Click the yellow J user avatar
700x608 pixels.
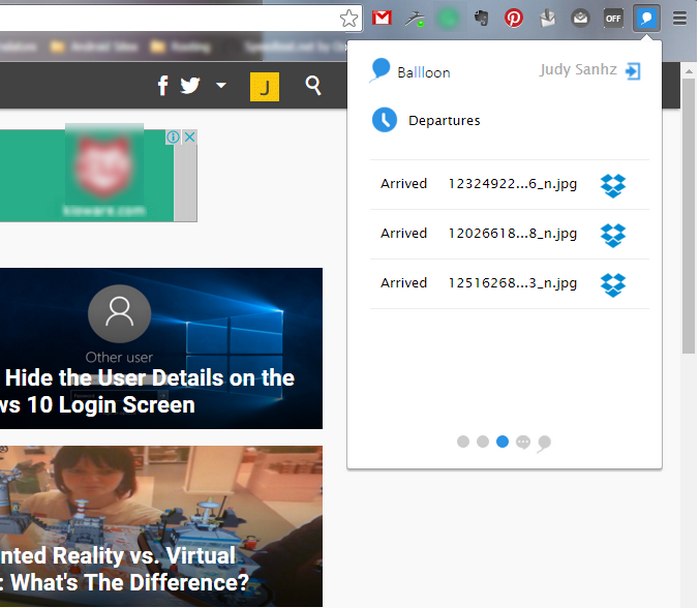pyautogui.click(x=264, y=87)
